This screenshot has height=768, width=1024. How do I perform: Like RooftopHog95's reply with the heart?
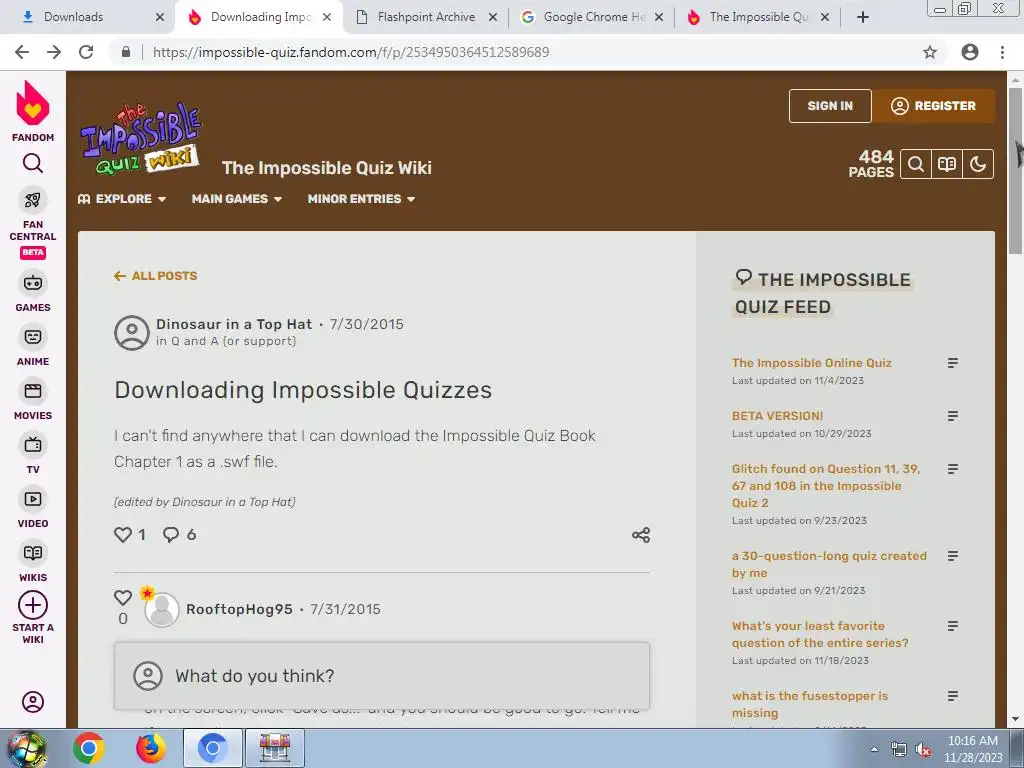[123, 597]
